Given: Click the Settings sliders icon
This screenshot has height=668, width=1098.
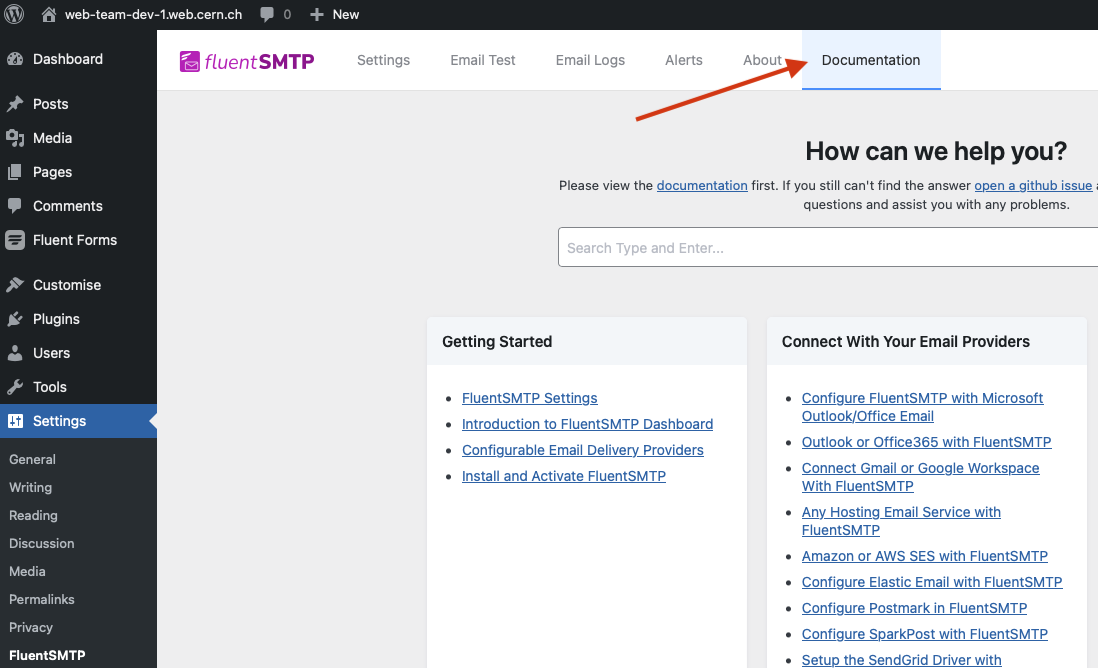Looking at the screenshot, I should tap(15, 421).
